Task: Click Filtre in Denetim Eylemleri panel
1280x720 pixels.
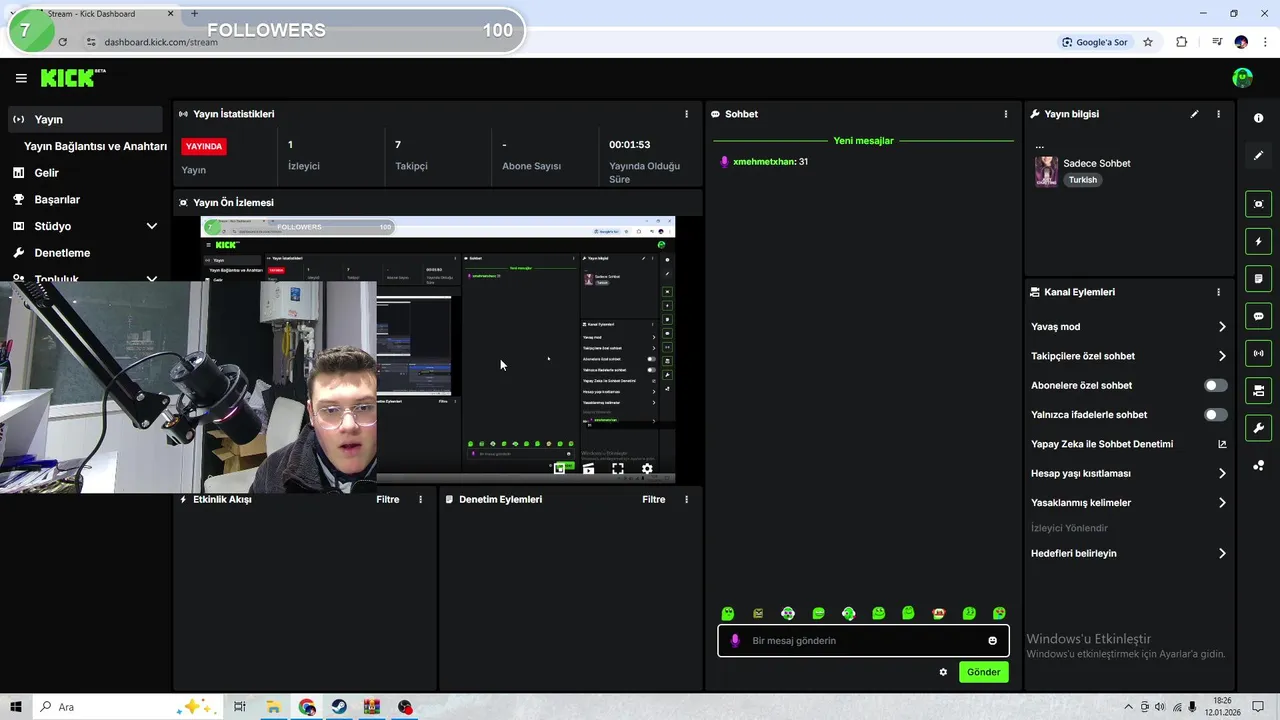Action: point(653,499)
